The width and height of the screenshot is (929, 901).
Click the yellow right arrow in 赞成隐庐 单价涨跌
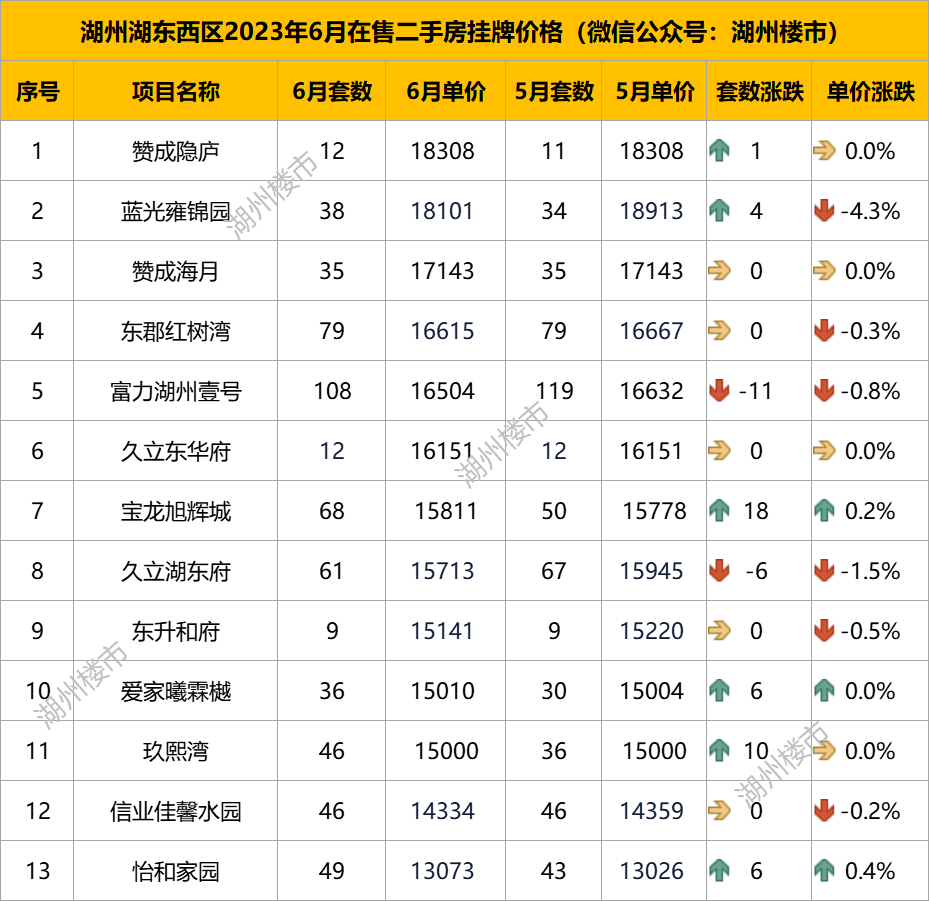(x=824, y=151)
